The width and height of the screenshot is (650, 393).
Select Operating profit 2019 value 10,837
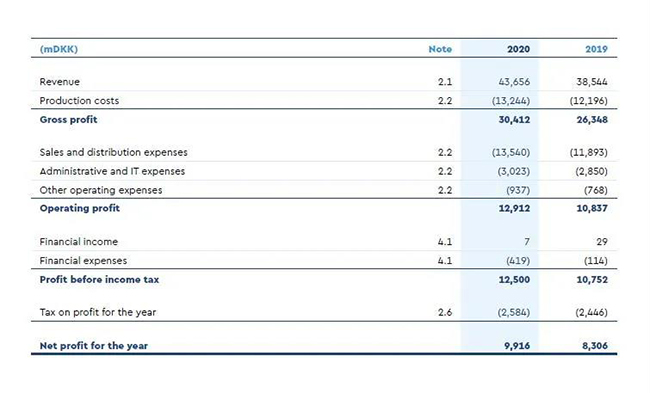coord(592,208)
